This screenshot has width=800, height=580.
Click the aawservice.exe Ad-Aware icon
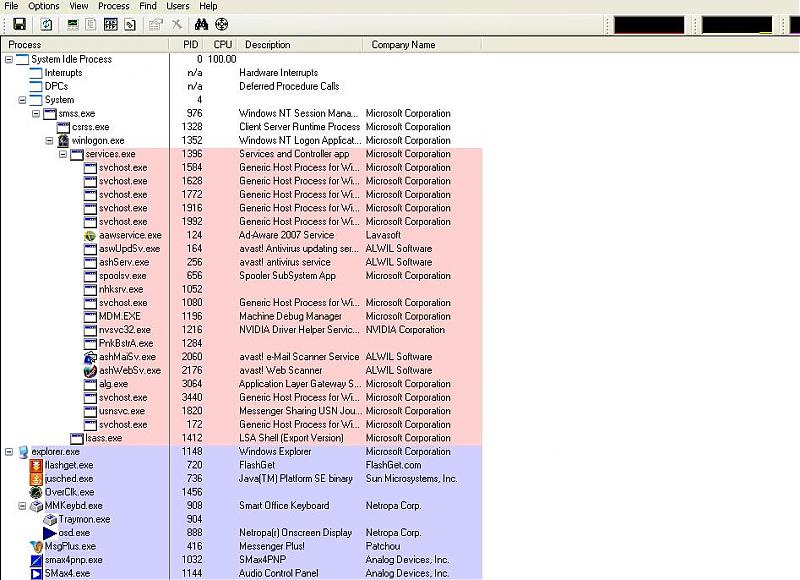90,235
